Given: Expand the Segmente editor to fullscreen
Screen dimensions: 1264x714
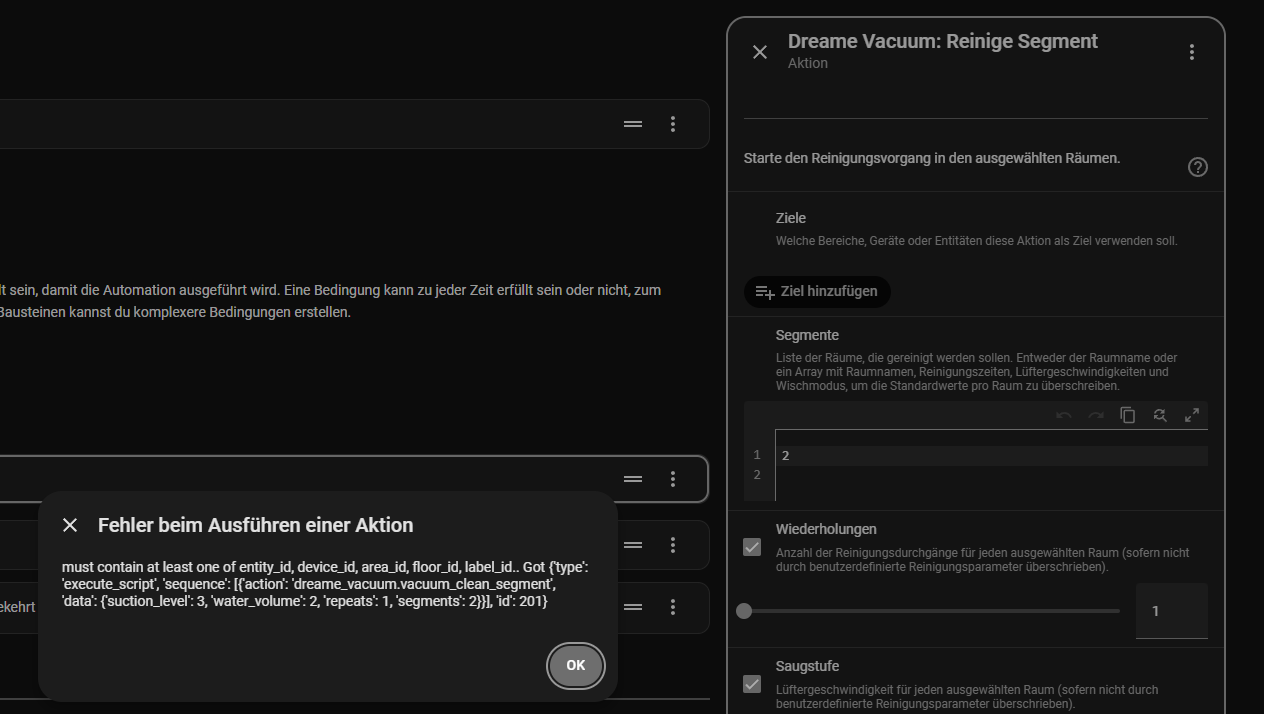Looking at the screenshot, I should (x=1192, y=415).
